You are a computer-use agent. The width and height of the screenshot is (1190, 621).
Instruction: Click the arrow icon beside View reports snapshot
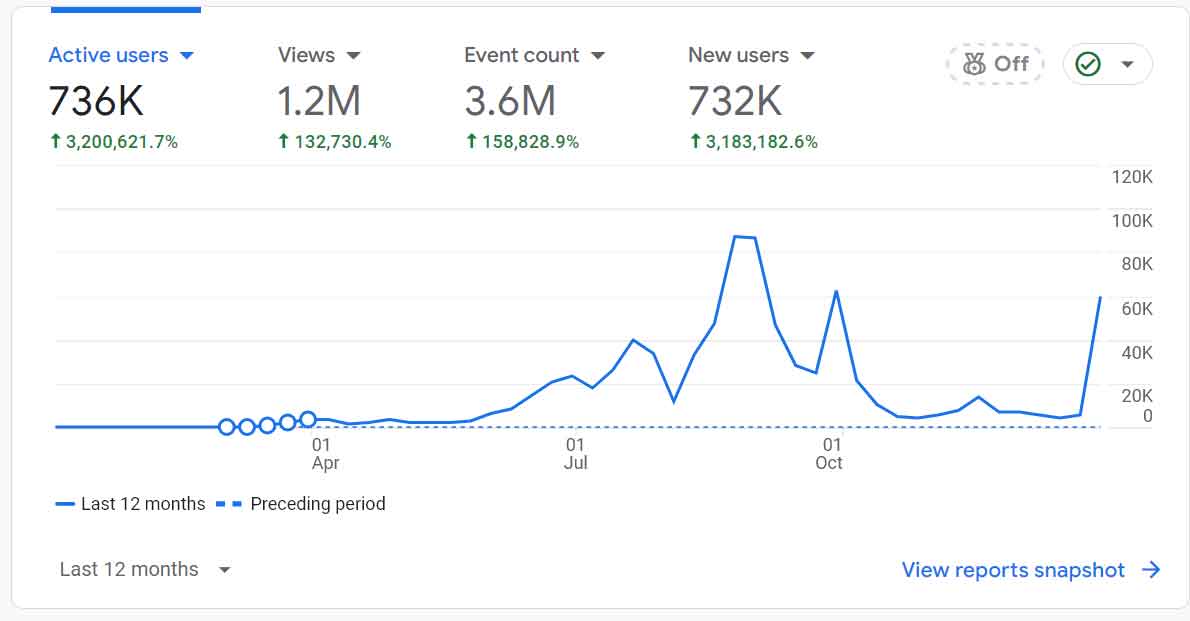tap(1151, 570)
